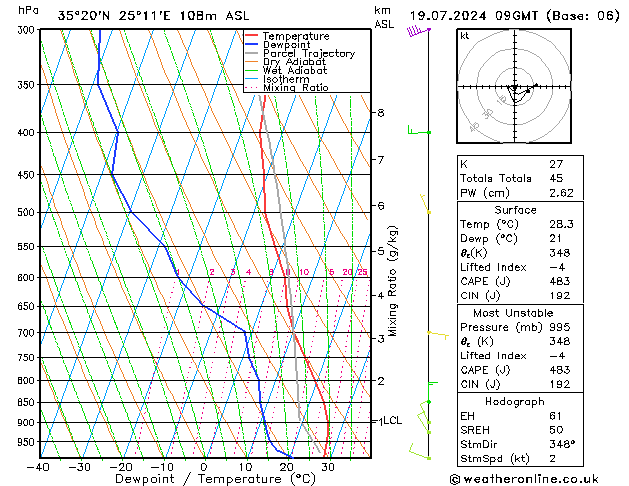The height and width of the screenshot is (486, 629).
Task: Select the 'Dewpoint' legend label
Action: pyautogui.click(x=286, y=45)
